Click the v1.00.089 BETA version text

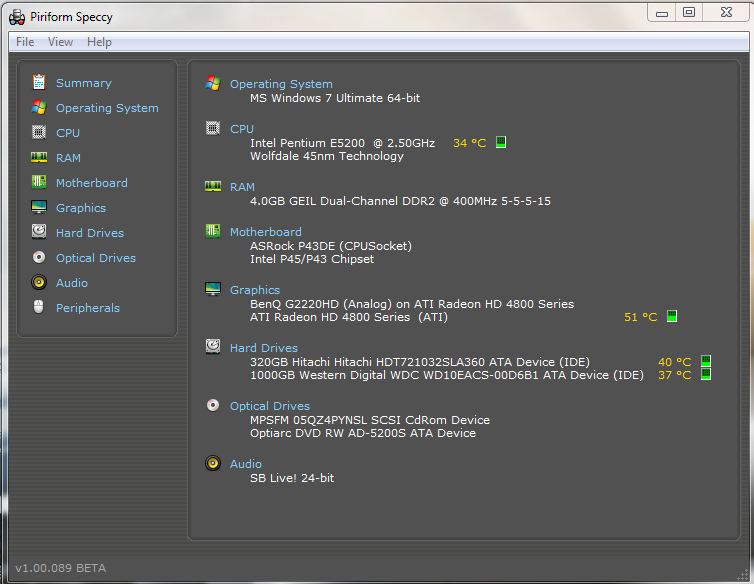coord(60,568)
